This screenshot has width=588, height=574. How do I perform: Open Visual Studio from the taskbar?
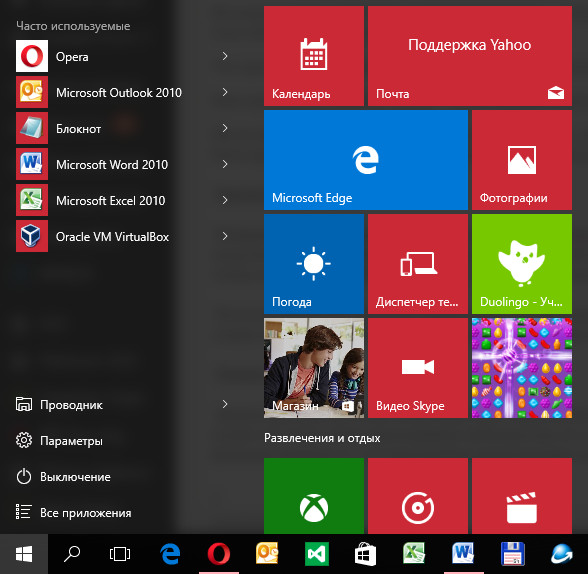[x=317, y=554]
